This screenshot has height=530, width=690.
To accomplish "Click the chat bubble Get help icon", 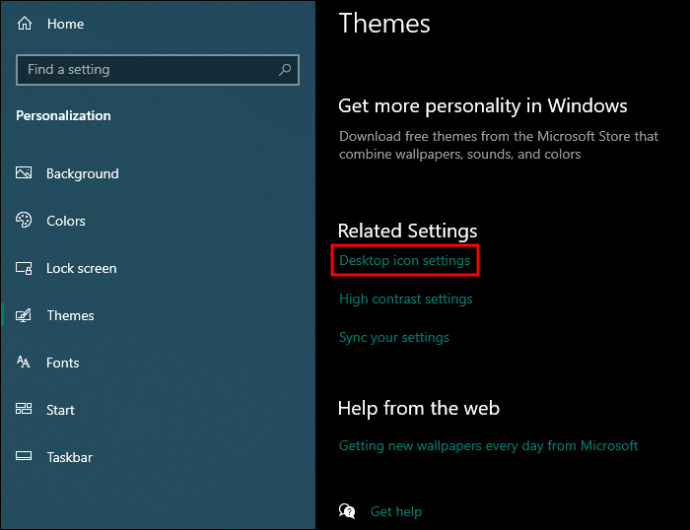I will (347, 511).
